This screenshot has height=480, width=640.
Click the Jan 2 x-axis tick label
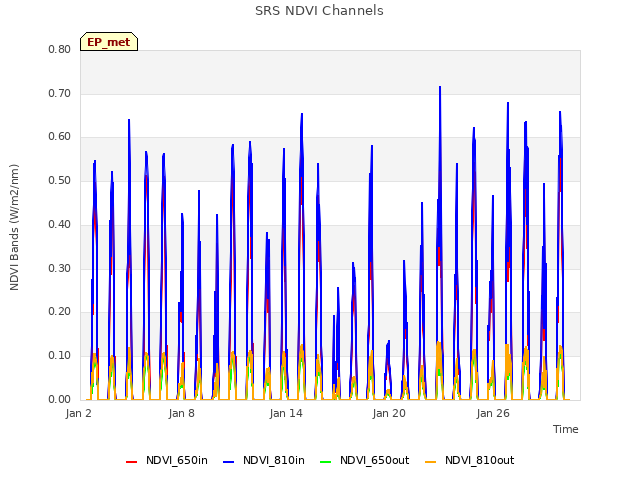(x=78, y=413)
